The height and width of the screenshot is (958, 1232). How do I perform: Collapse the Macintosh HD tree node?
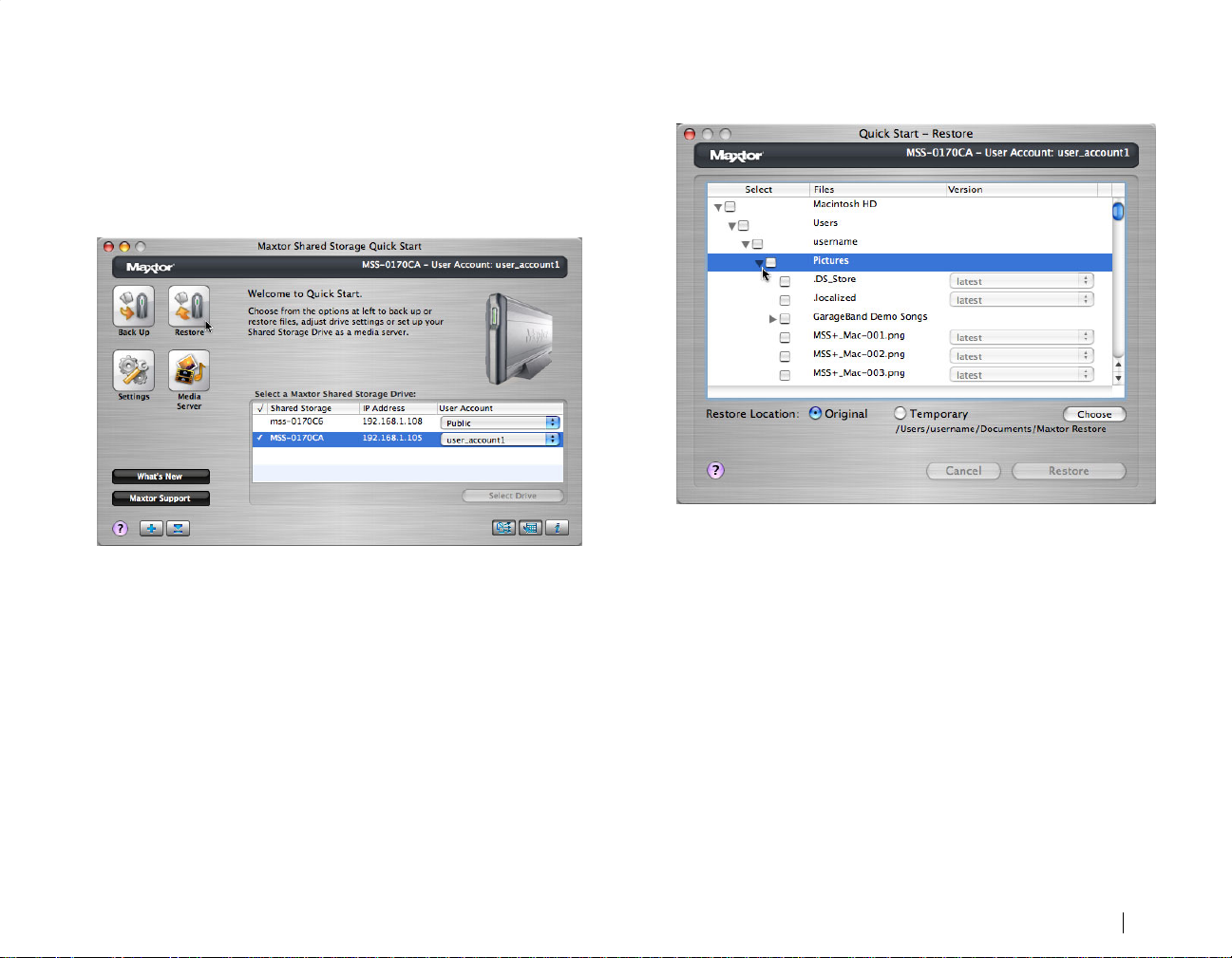[x=718, y=207]
